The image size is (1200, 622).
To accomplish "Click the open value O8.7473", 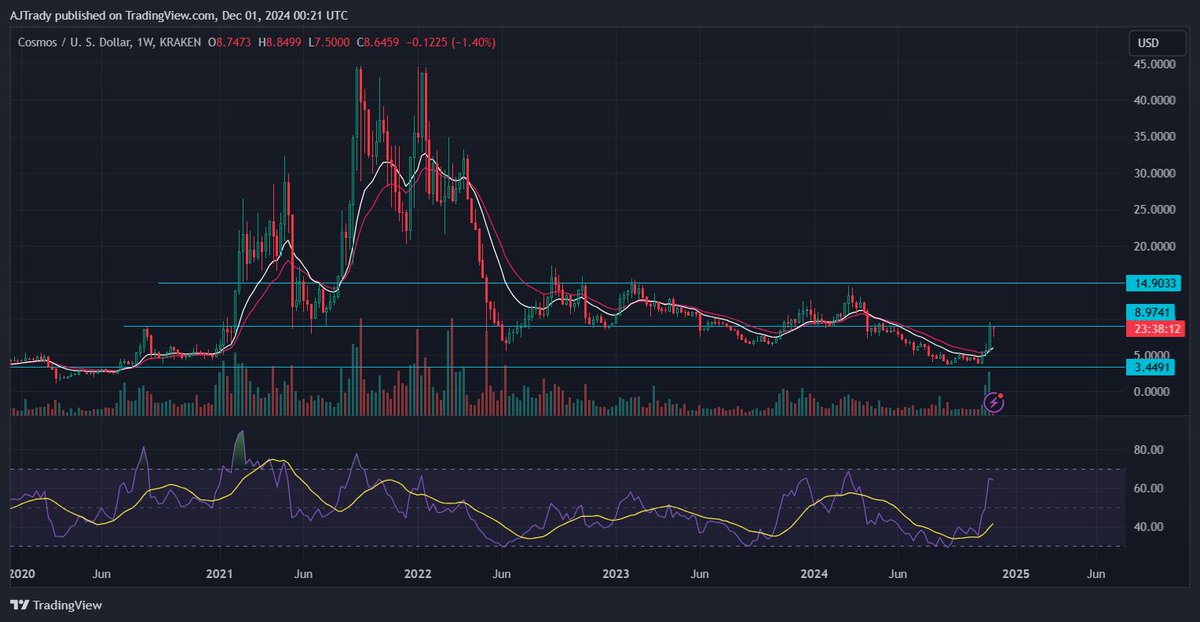I will pos(231,42).
